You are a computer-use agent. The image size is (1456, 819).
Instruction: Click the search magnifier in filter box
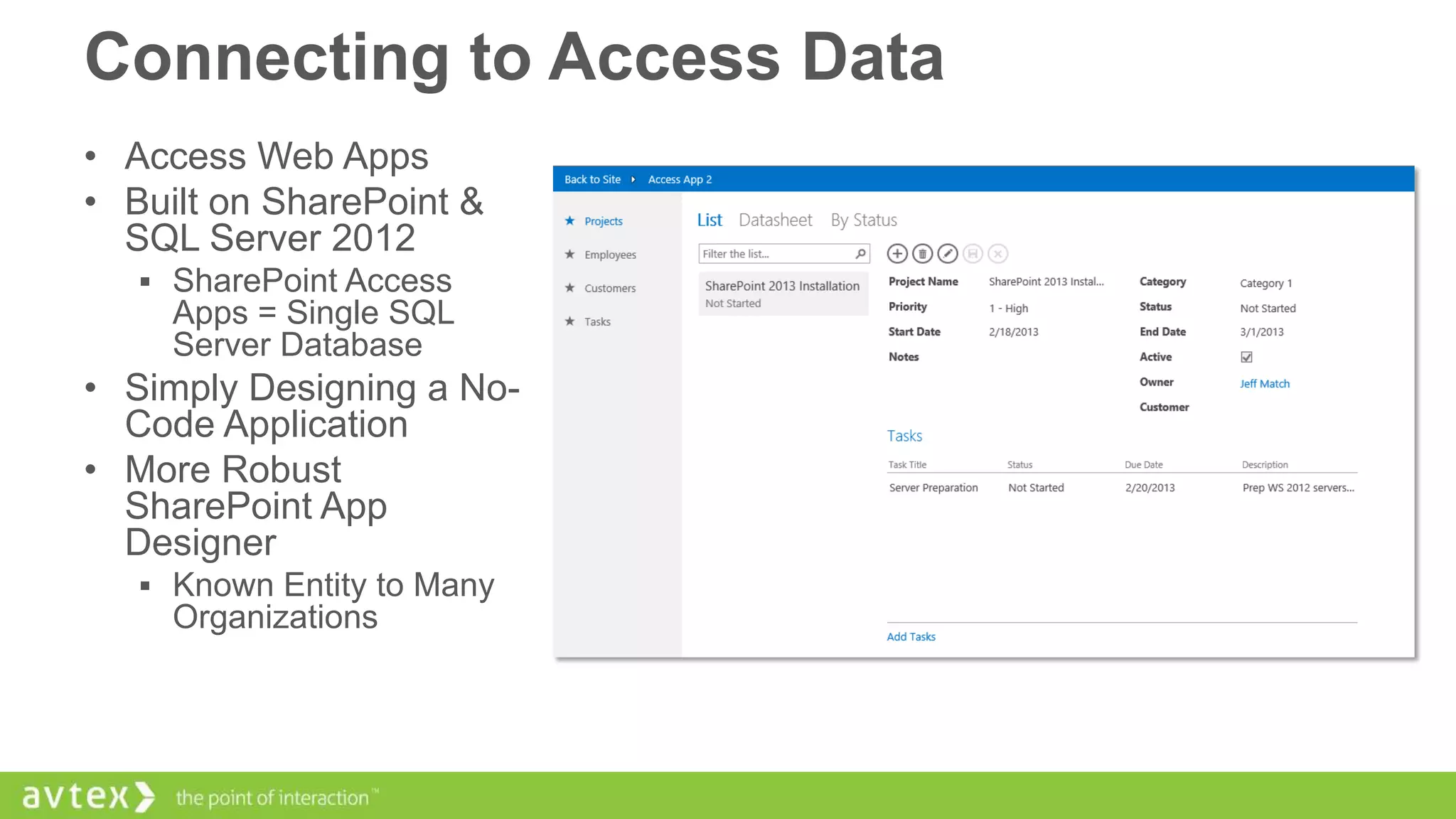click(860, 254)
